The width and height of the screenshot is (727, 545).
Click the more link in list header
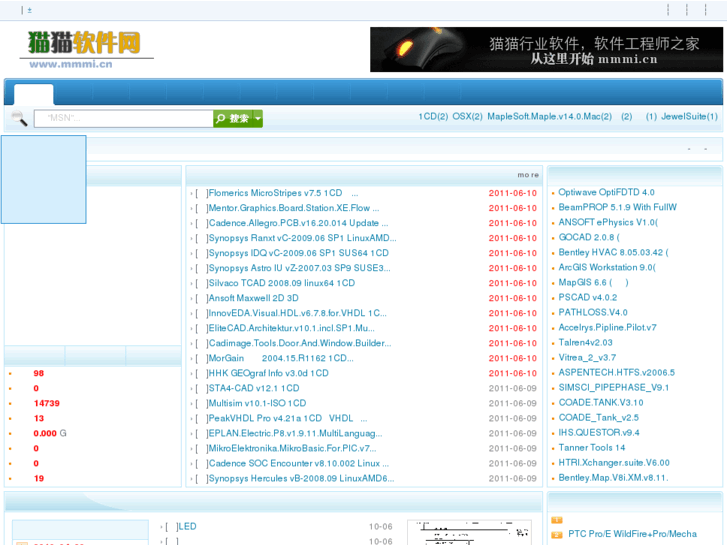(x=528, y=175)
